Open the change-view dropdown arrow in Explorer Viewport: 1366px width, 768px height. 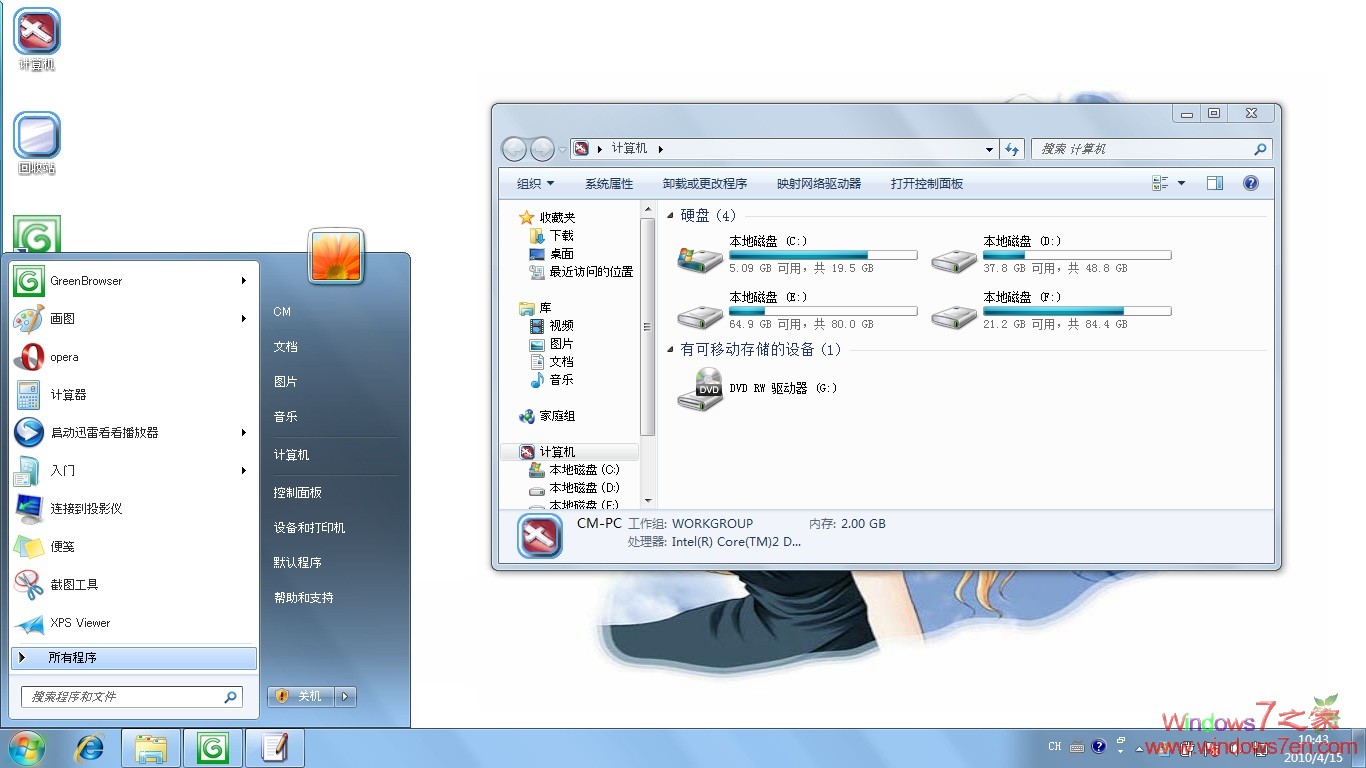[1181, 183]
